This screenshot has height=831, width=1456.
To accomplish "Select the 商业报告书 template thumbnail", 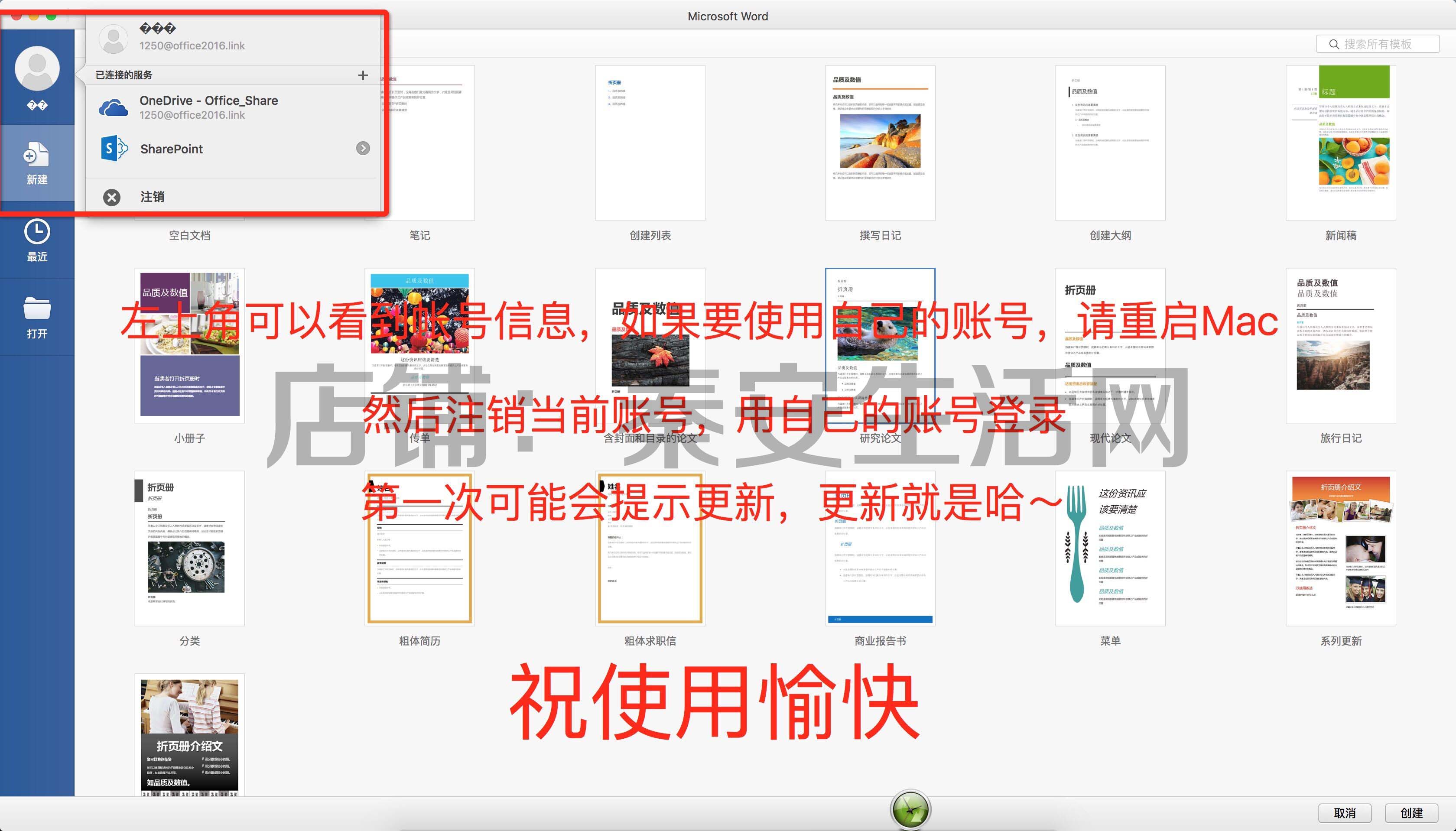I will [880, 548].
